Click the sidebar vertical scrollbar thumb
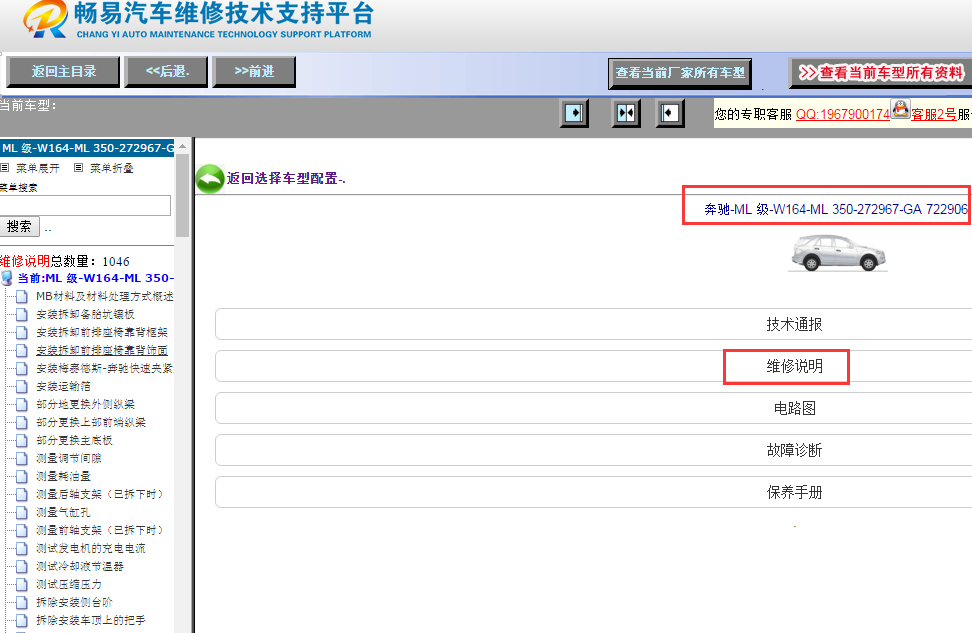Viewport: 972px width, 633px height. click(182, 195)
